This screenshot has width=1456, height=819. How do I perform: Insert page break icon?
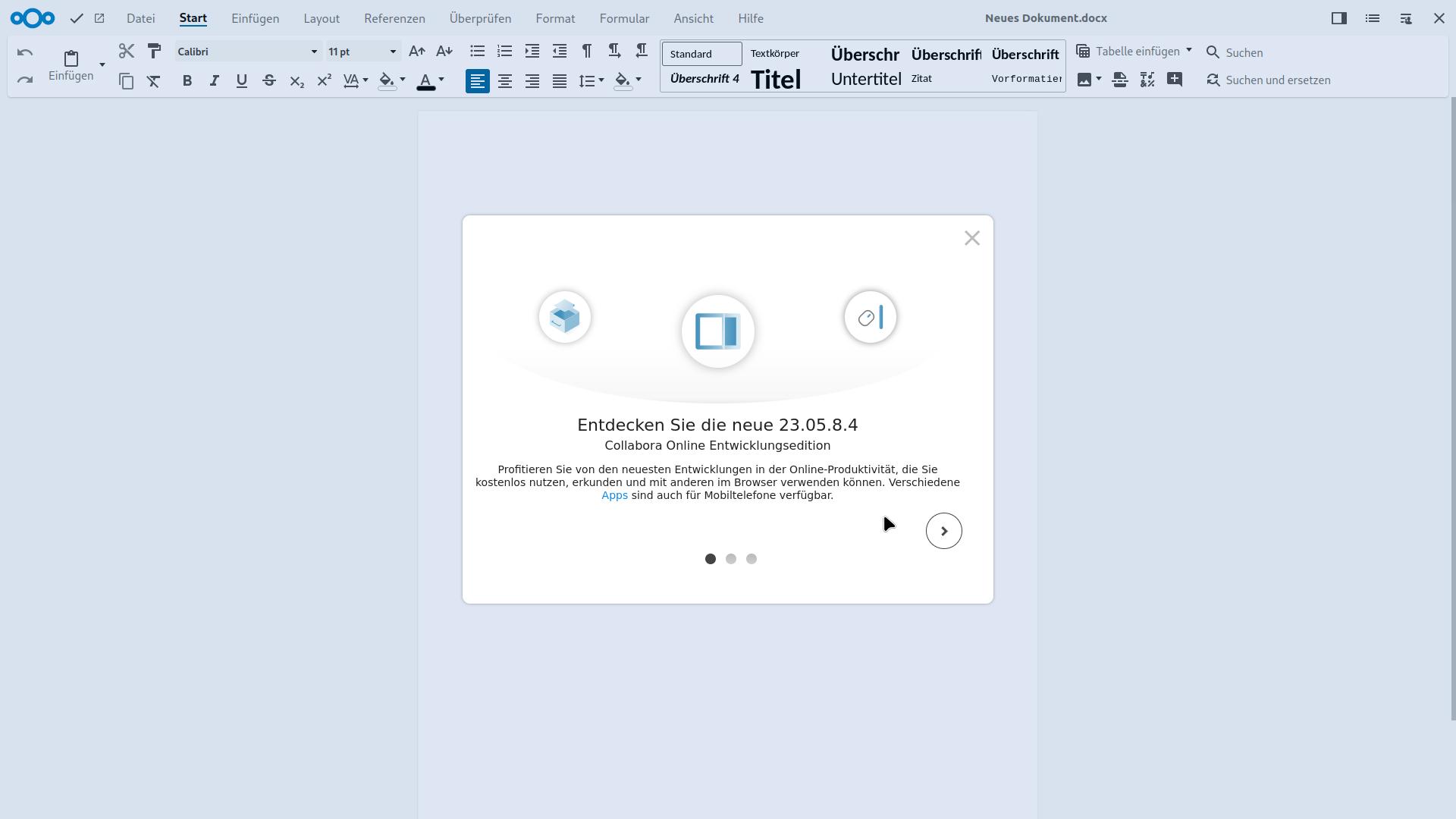[x=1120, y=80]
